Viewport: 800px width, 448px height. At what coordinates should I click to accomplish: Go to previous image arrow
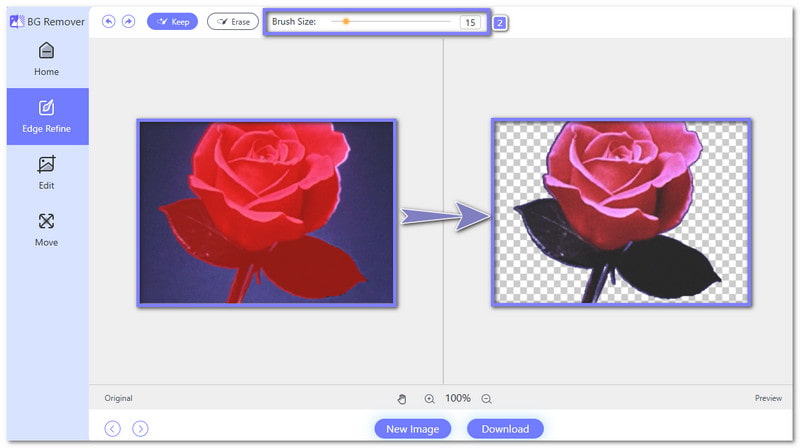point(113,428)
